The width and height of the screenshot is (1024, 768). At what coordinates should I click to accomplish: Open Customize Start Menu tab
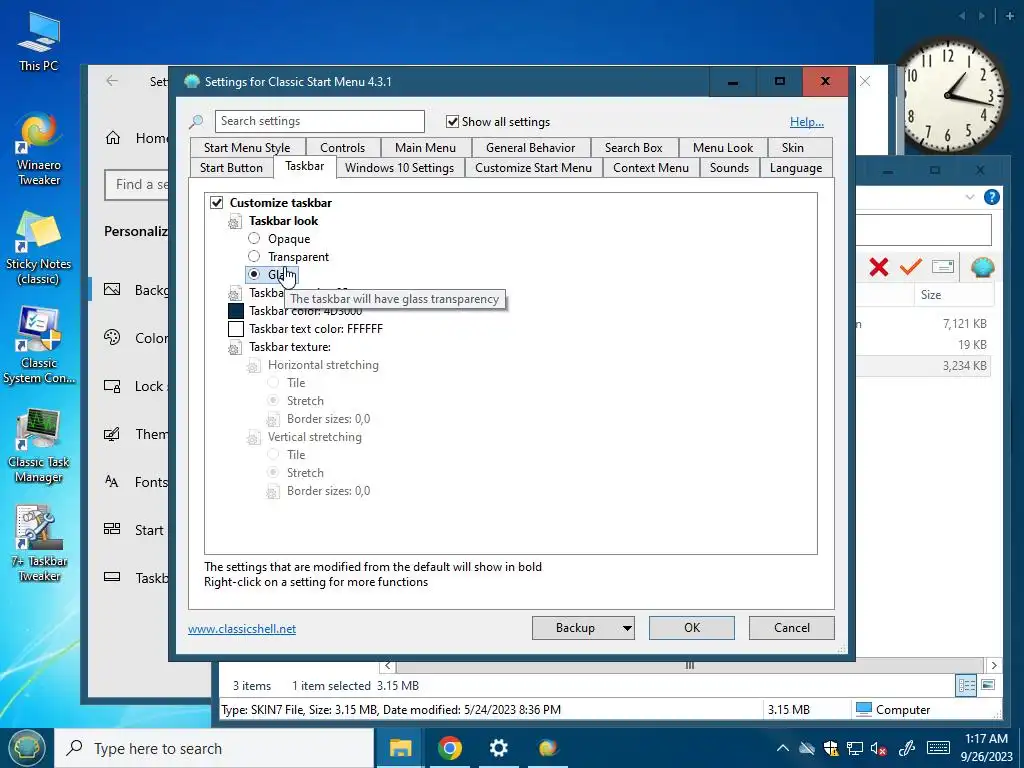(x=534, y=168)
